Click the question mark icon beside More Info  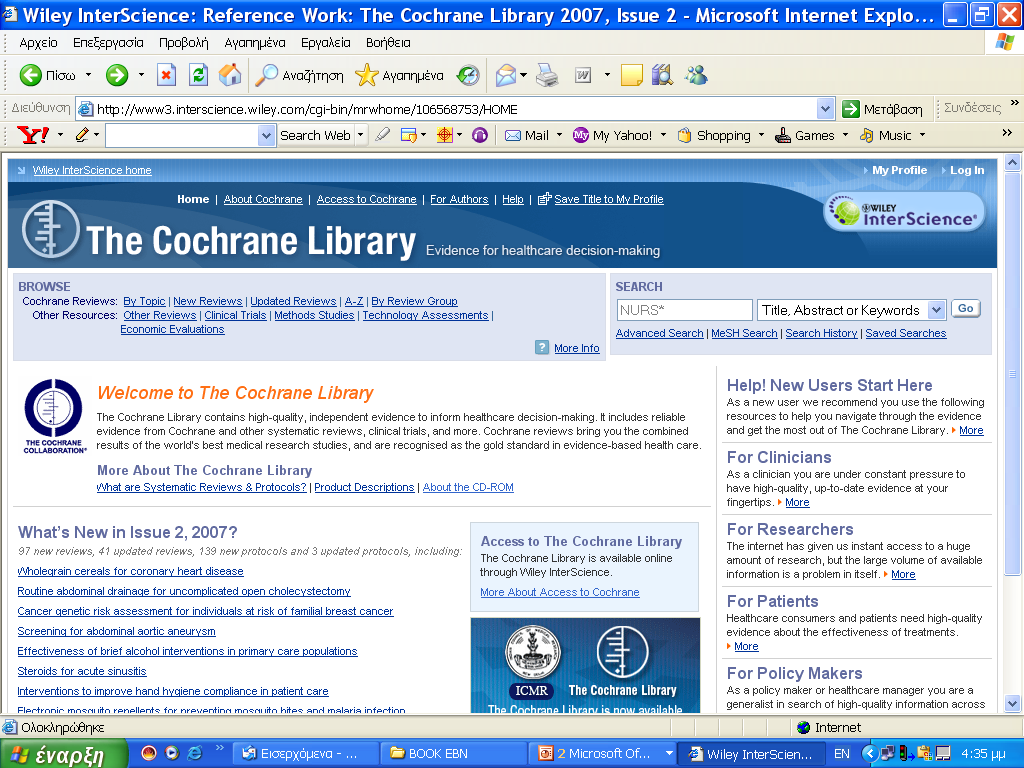542,347
